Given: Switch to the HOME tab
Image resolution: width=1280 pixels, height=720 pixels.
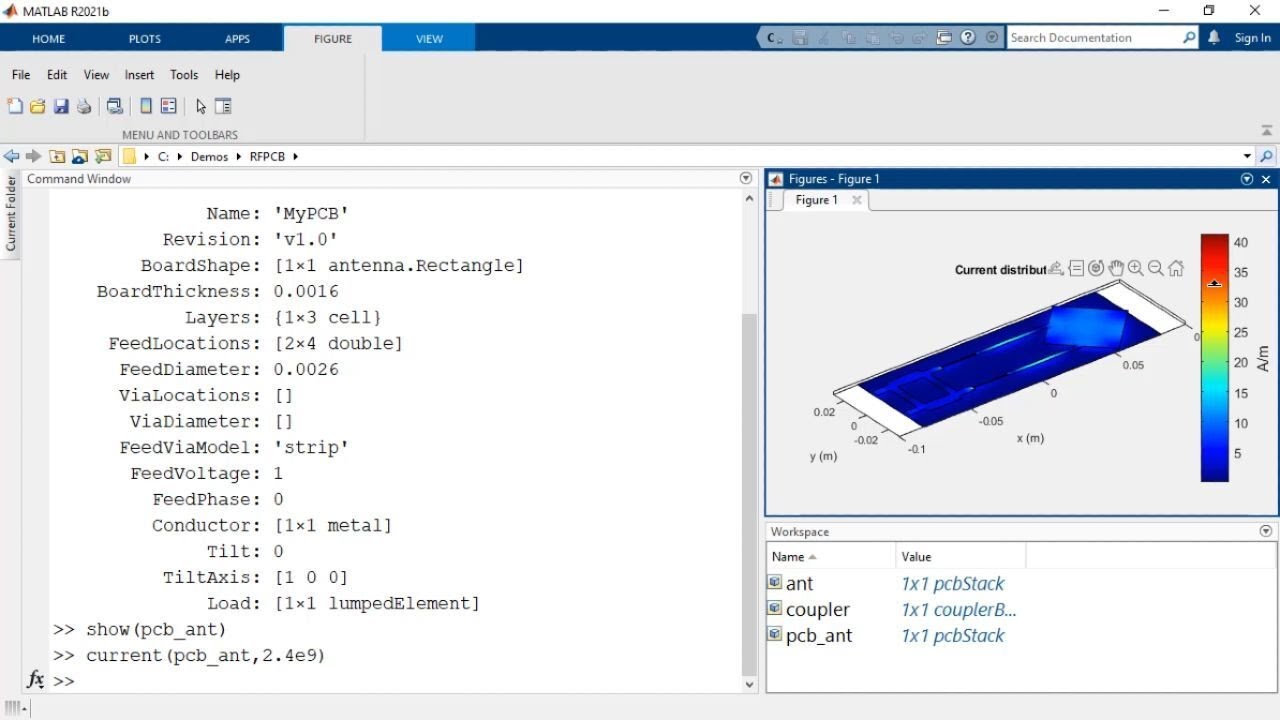Looking at the screenshot, I should [48, 39].
